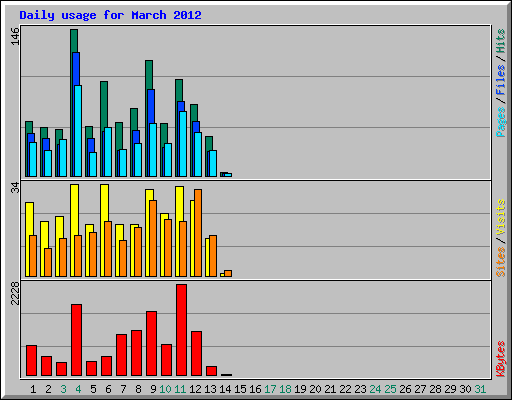512x400 pixels.
Task: Click the "Sites" legend label
Action: 500,262
